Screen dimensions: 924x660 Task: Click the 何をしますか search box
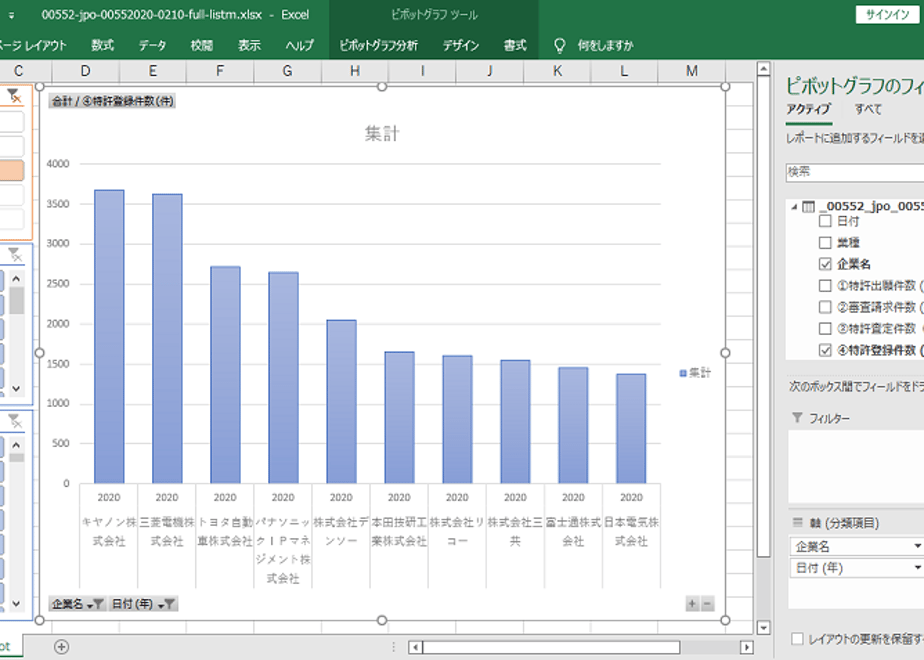(605, 45)
